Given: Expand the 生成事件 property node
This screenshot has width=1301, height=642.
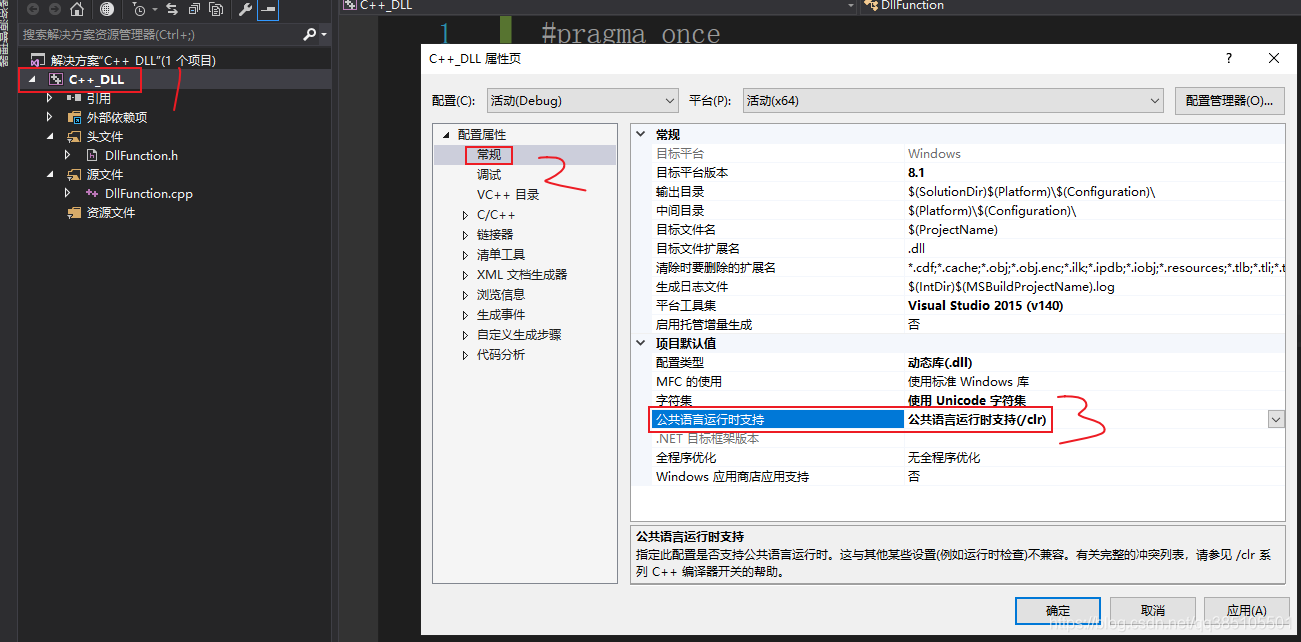Looking at the screenshot, I should point(465,315).
